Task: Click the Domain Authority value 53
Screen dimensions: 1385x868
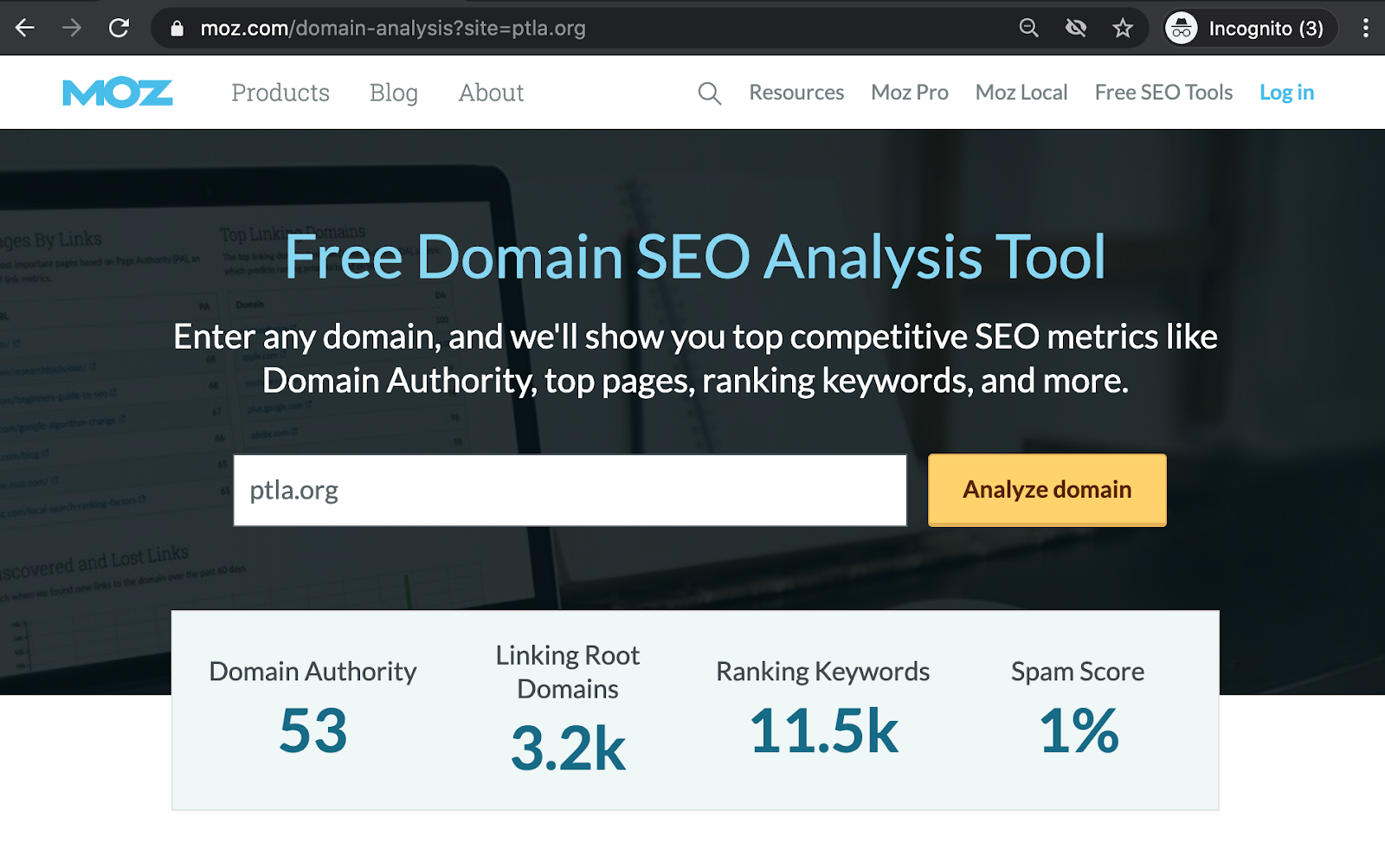Action: point(313,730)
